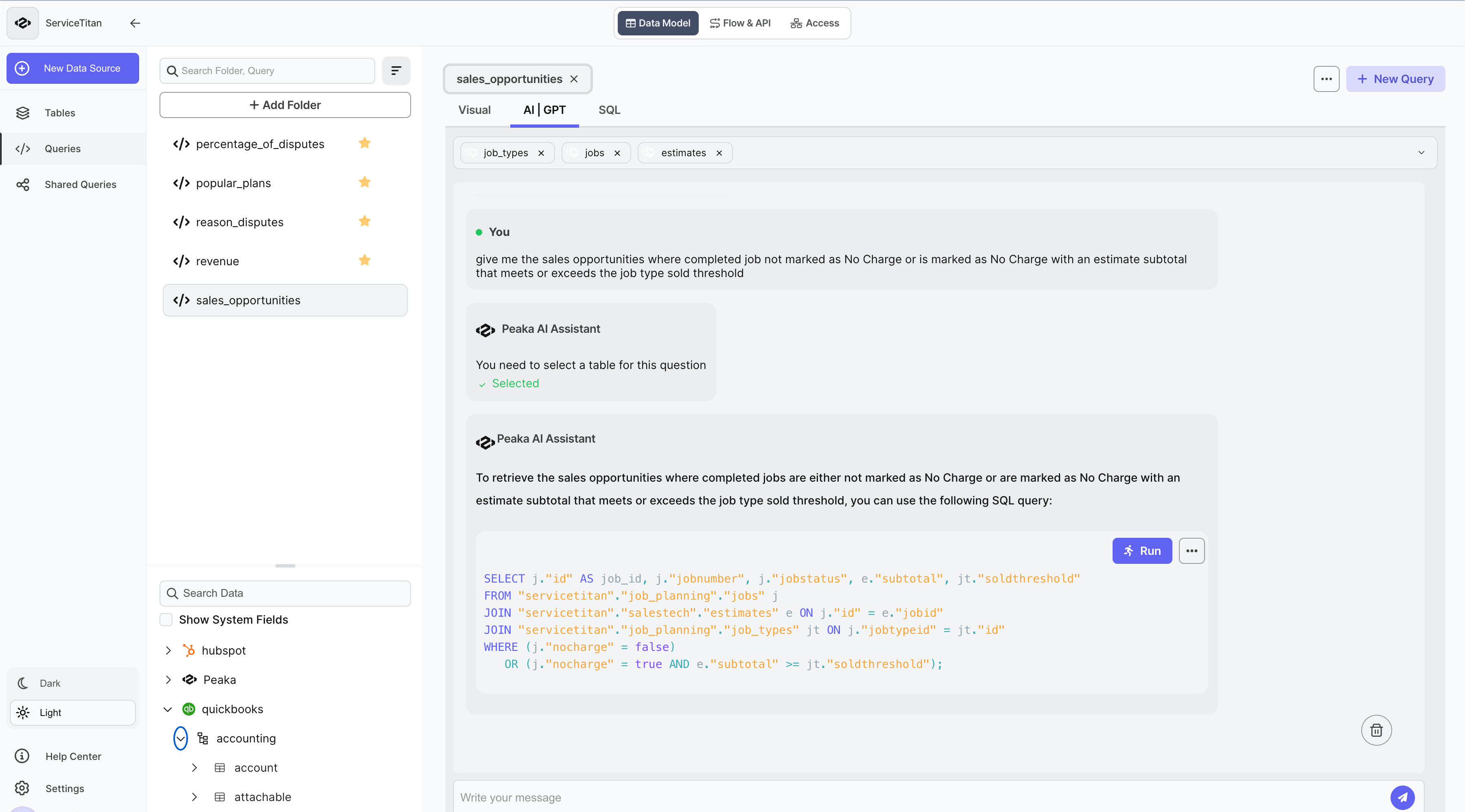Open Settings via the gear icon

(23, 788)
